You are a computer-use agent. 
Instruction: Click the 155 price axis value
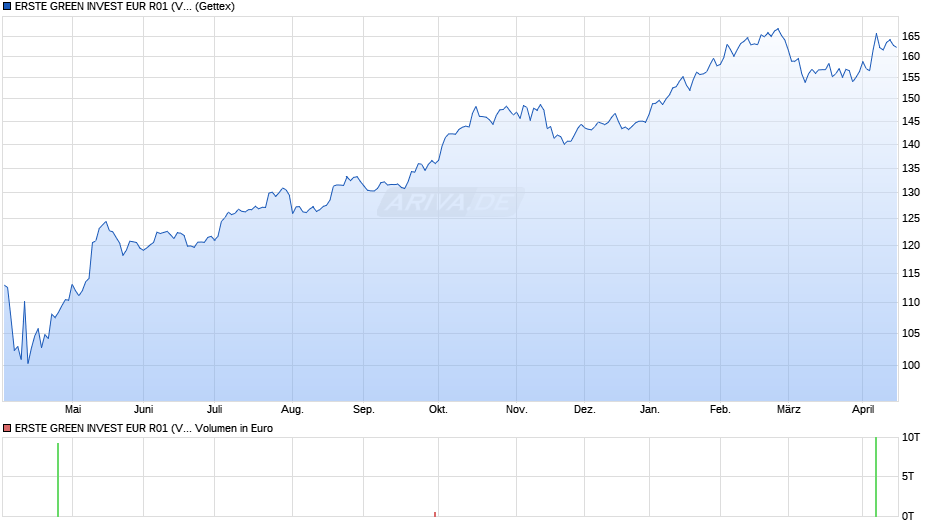click(x=911, y=77)
